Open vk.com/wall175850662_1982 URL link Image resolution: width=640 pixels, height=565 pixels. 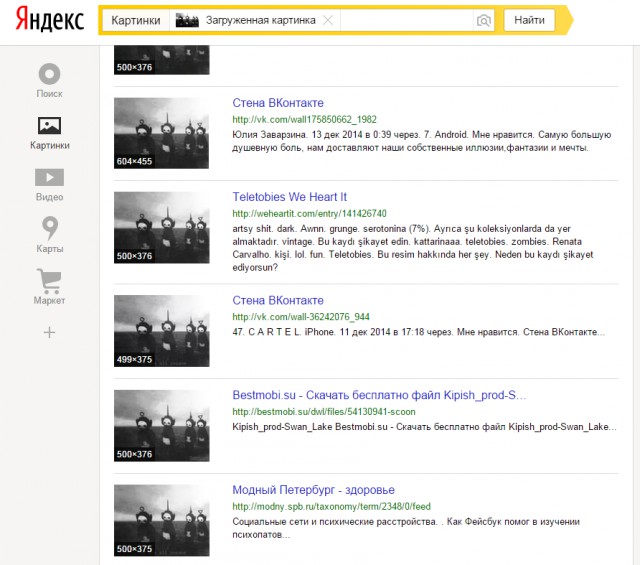coord(304,119)
